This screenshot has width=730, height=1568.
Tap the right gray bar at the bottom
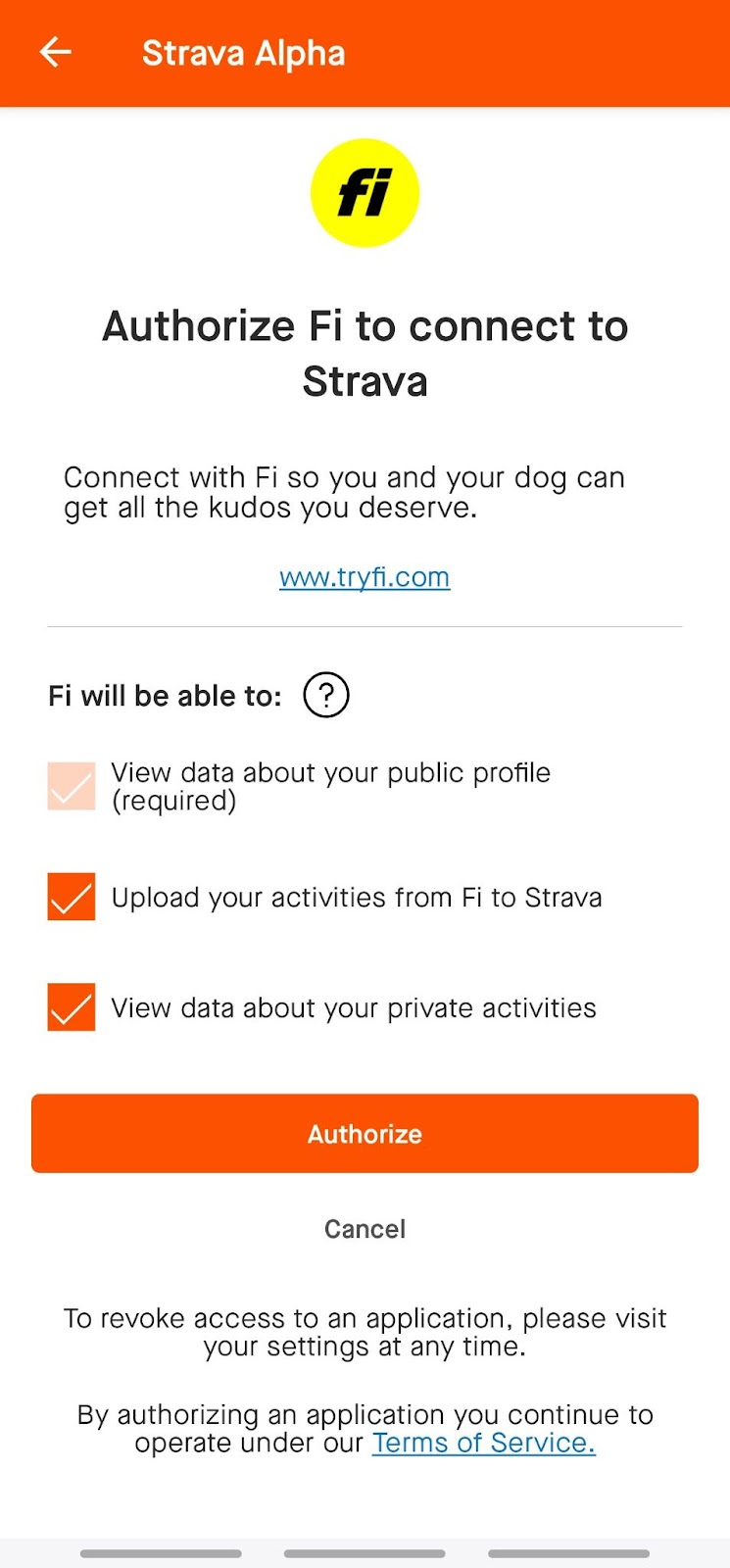(569, 1553)
